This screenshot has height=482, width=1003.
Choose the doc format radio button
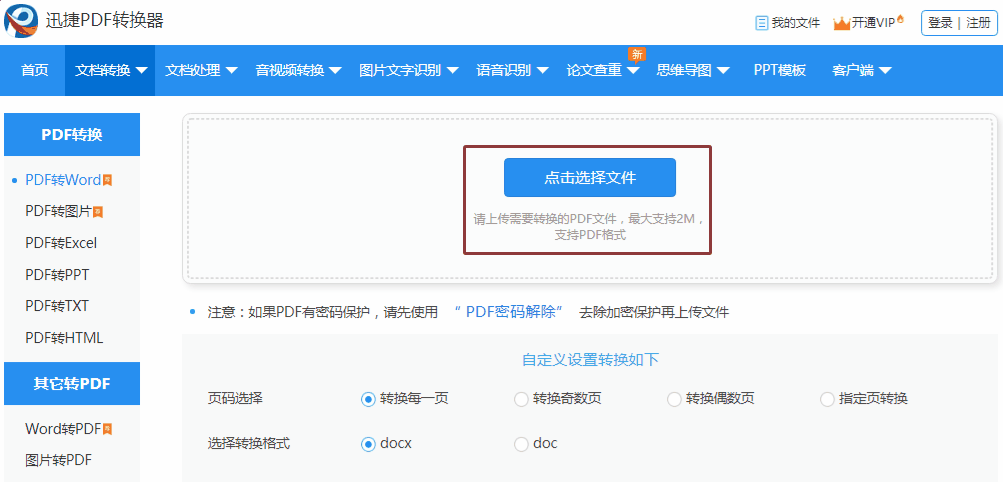521,444
